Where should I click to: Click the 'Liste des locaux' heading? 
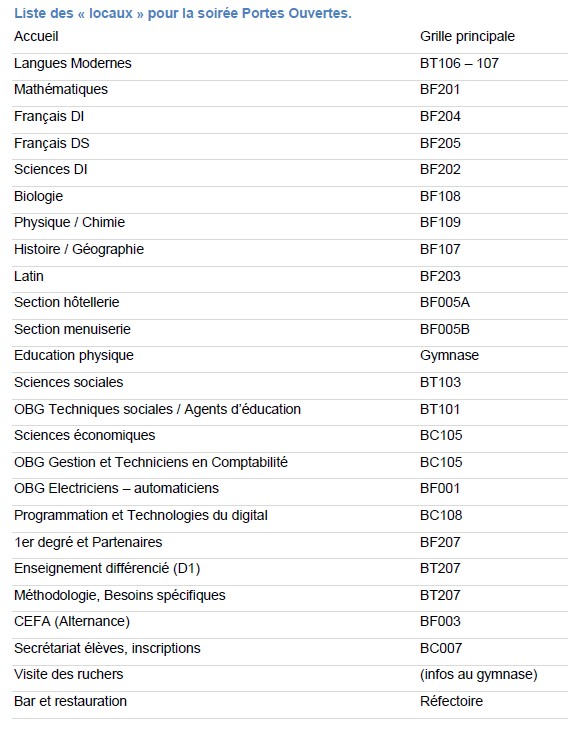coord(183,13)
